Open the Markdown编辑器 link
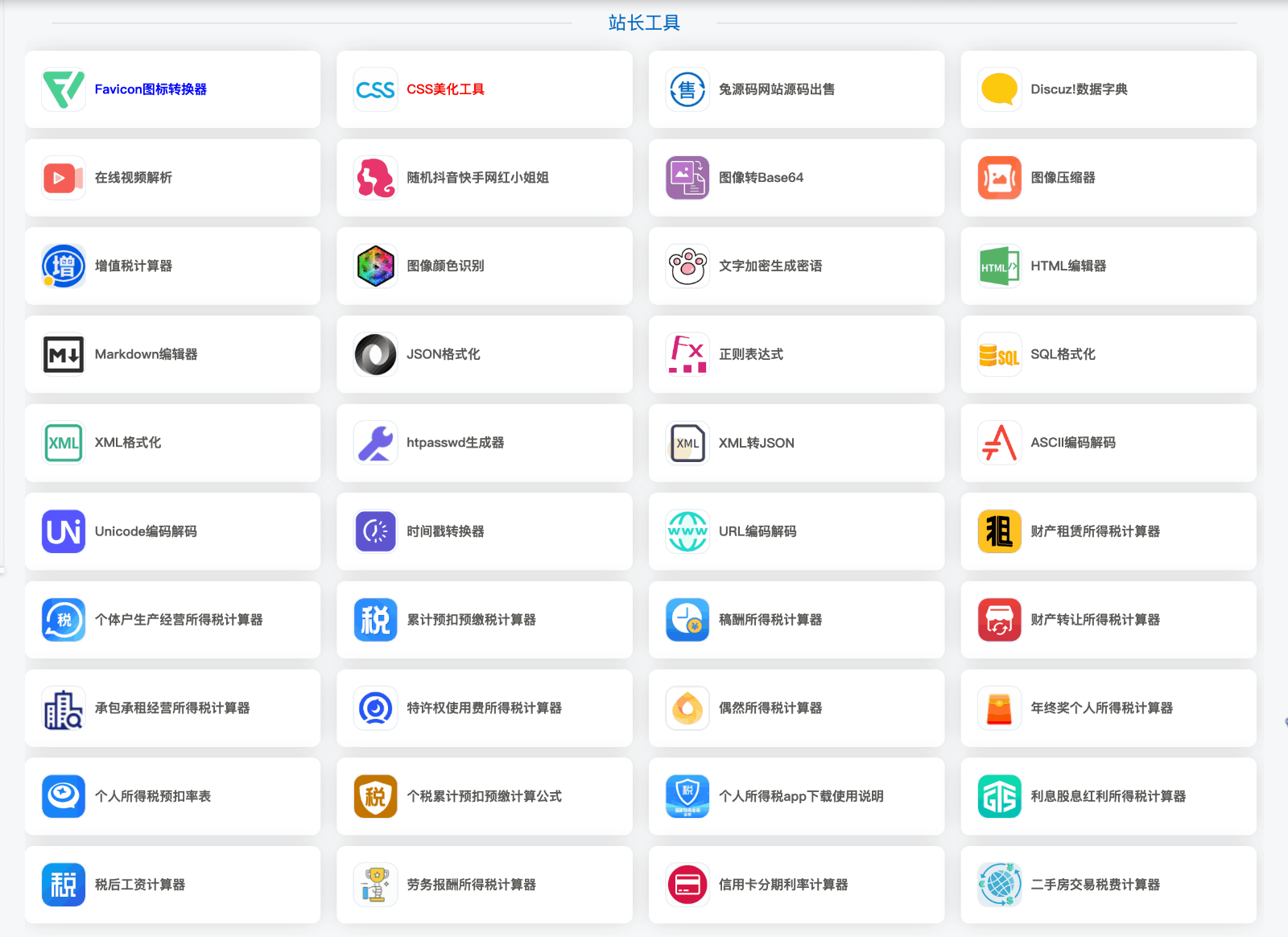 click(x=146, y=354)
